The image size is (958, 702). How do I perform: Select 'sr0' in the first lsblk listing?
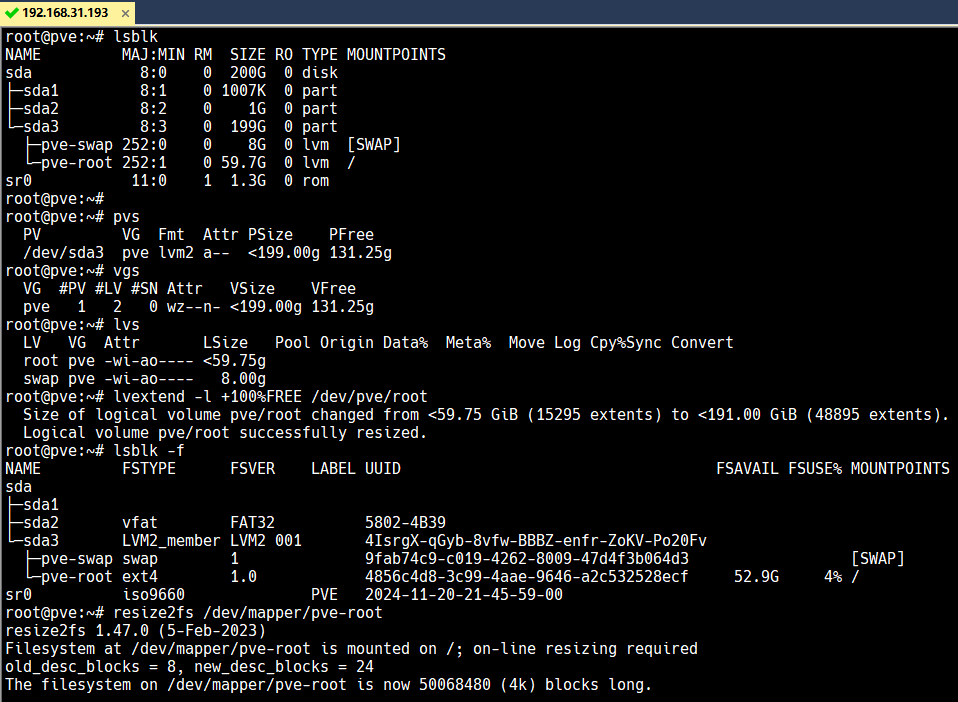point(18,181)
